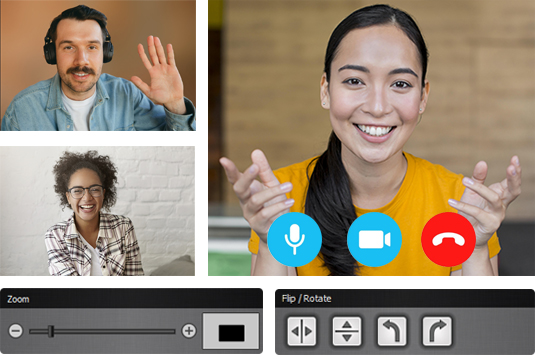Select the main video of woman in yellow

coord(372,138)
